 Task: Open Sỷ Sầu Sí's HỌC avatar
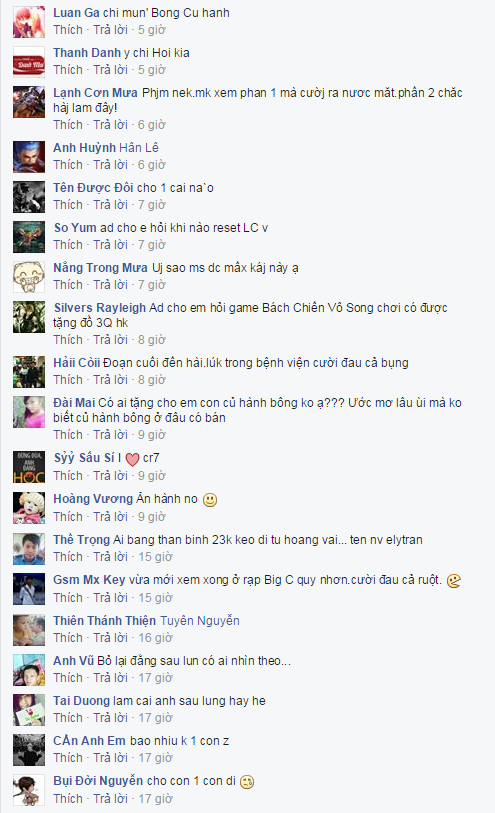pos(29,467)
